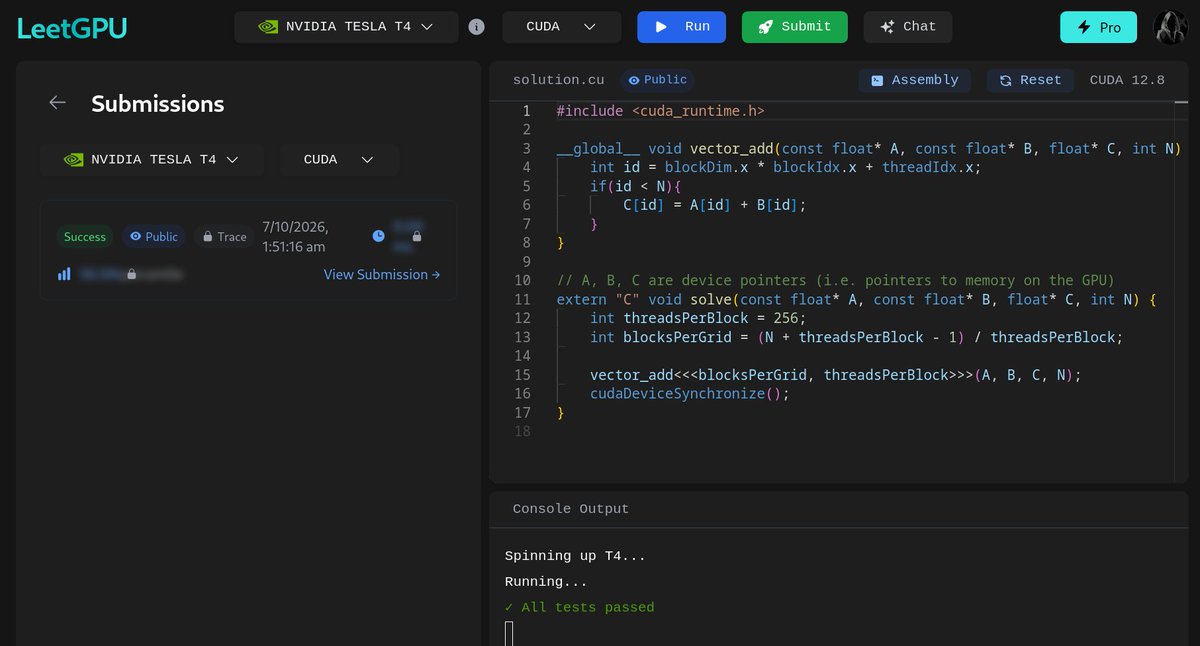Click the clock runtime icon in the submission

click(378, 236)
